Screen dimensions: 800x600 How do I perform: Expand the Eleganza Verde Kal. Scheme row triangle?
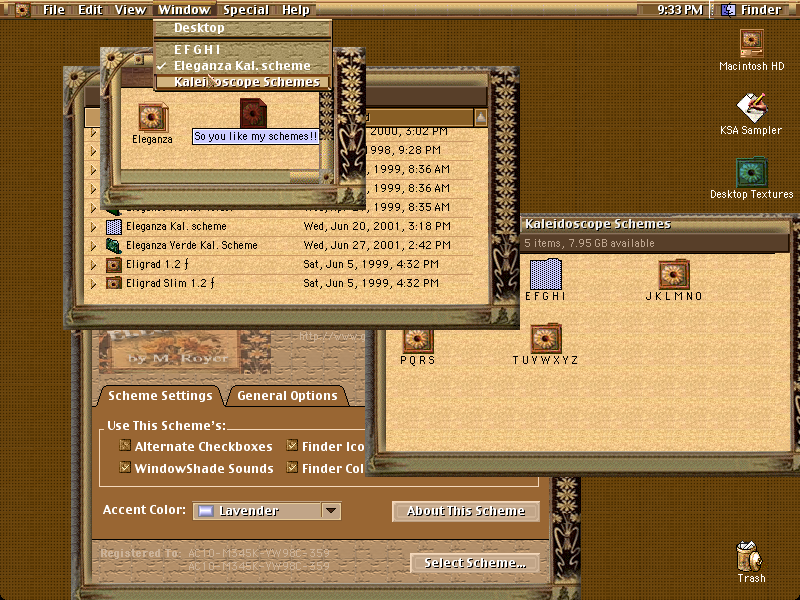click(93, 246)
